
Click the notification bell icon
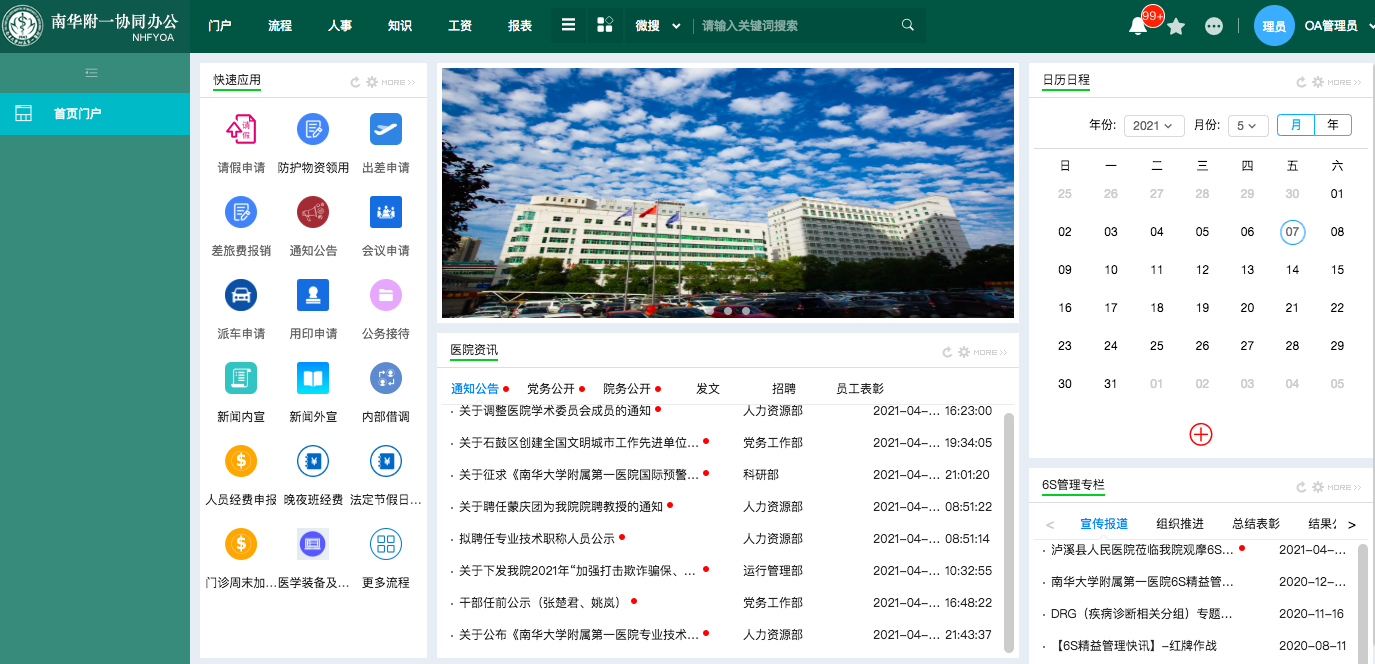(1138, 27)
